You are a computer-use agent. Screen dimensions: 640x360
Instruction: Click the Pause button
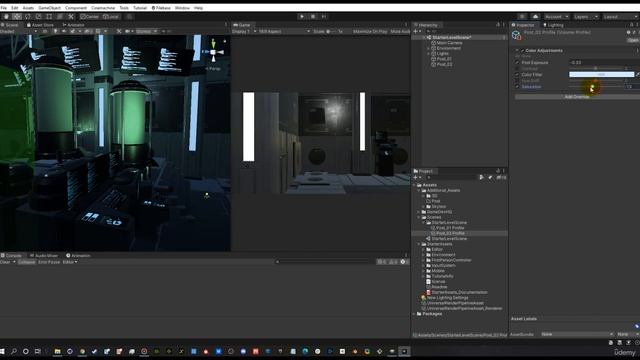point(313,17)
